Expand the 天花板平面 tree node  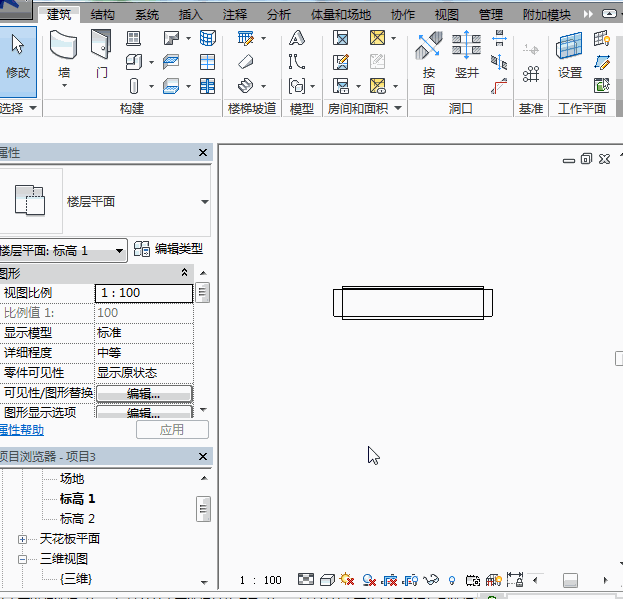22,539
